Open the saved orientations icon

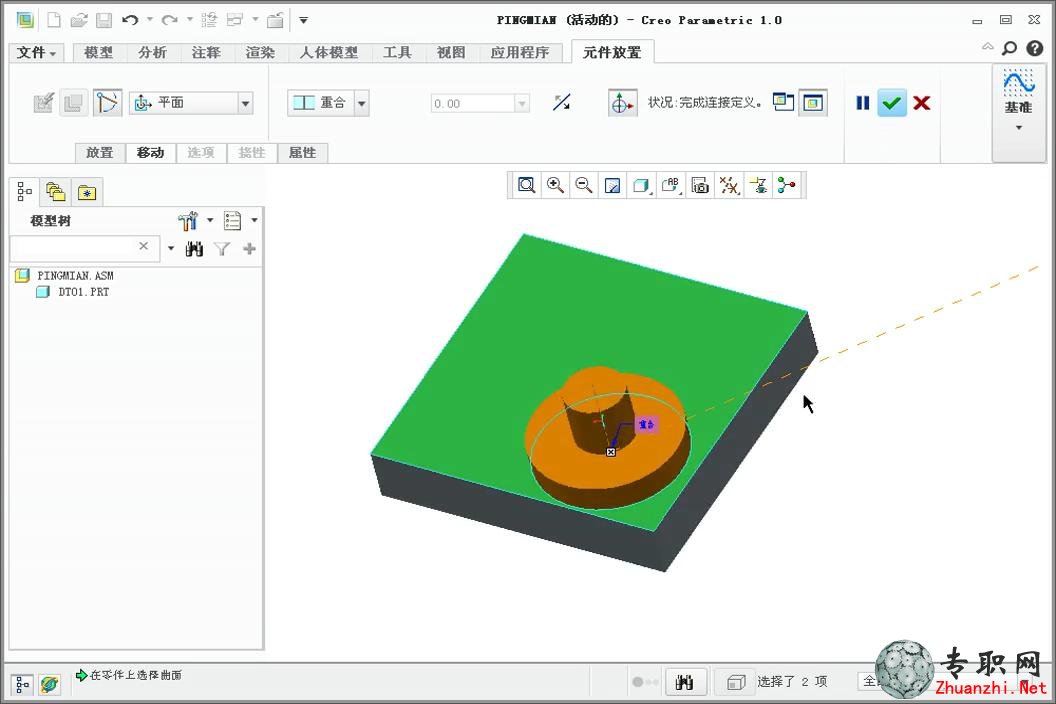click(x=670, y=185)
